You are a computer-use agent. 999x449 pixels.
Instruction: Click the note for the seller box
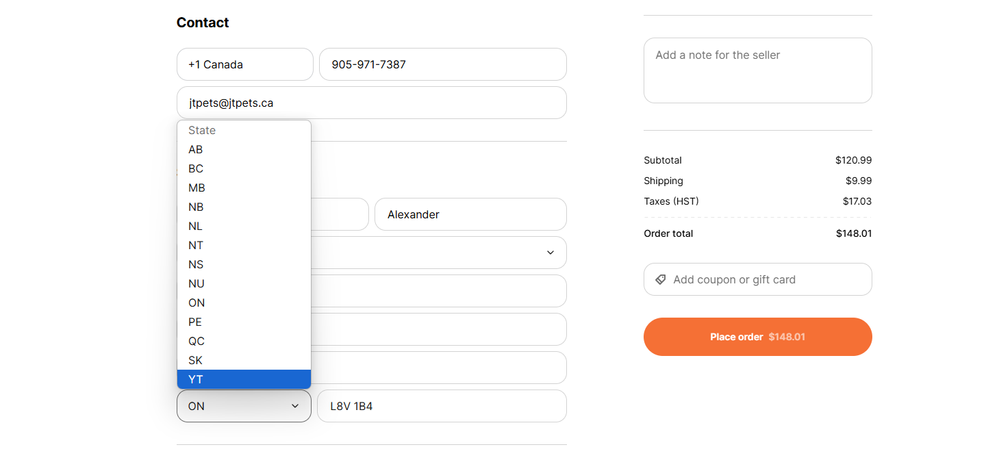757,70
